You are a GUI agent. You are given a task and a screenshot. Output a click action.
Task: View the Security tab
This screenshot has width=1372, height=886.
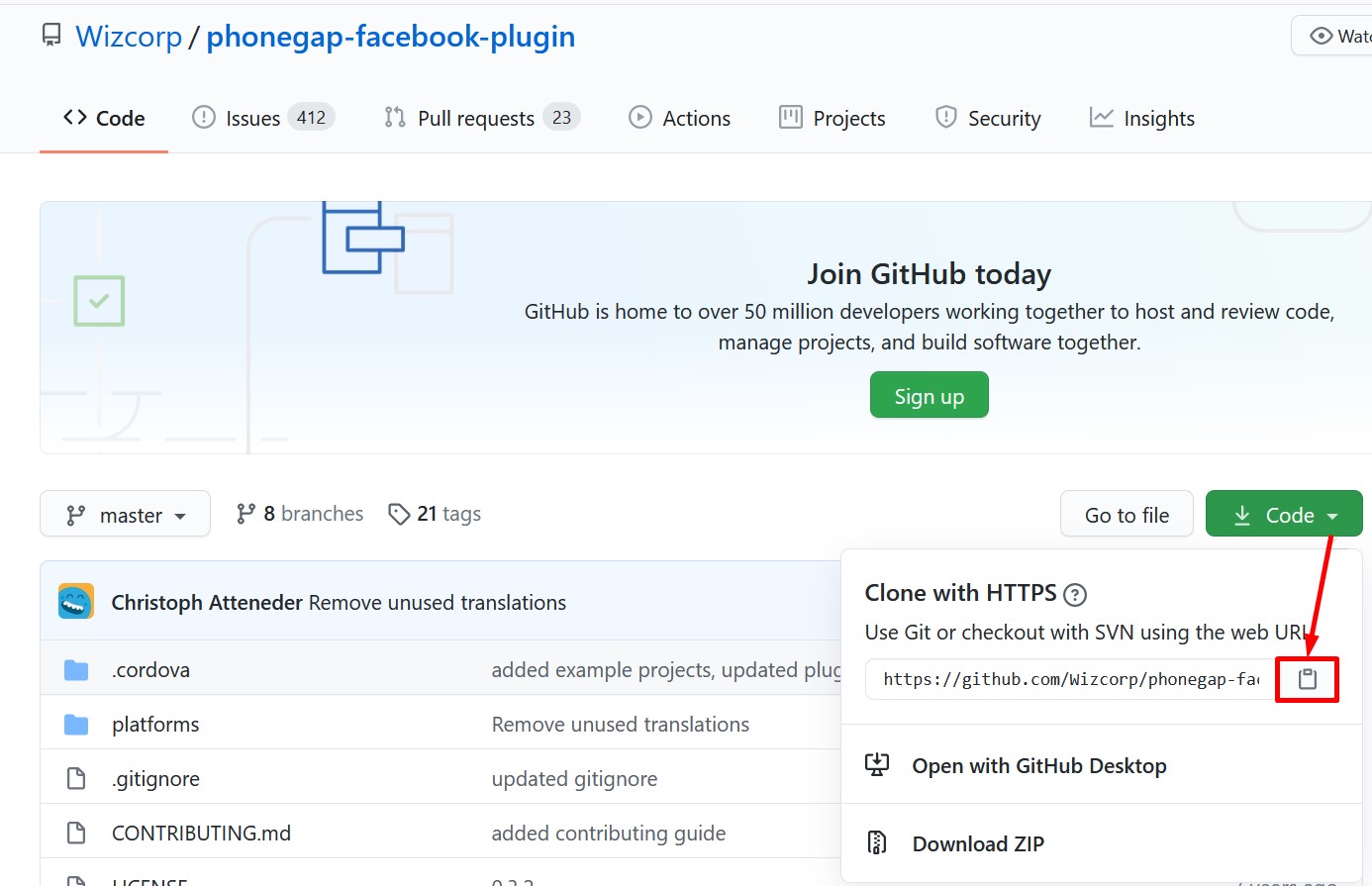coord(989,118)
